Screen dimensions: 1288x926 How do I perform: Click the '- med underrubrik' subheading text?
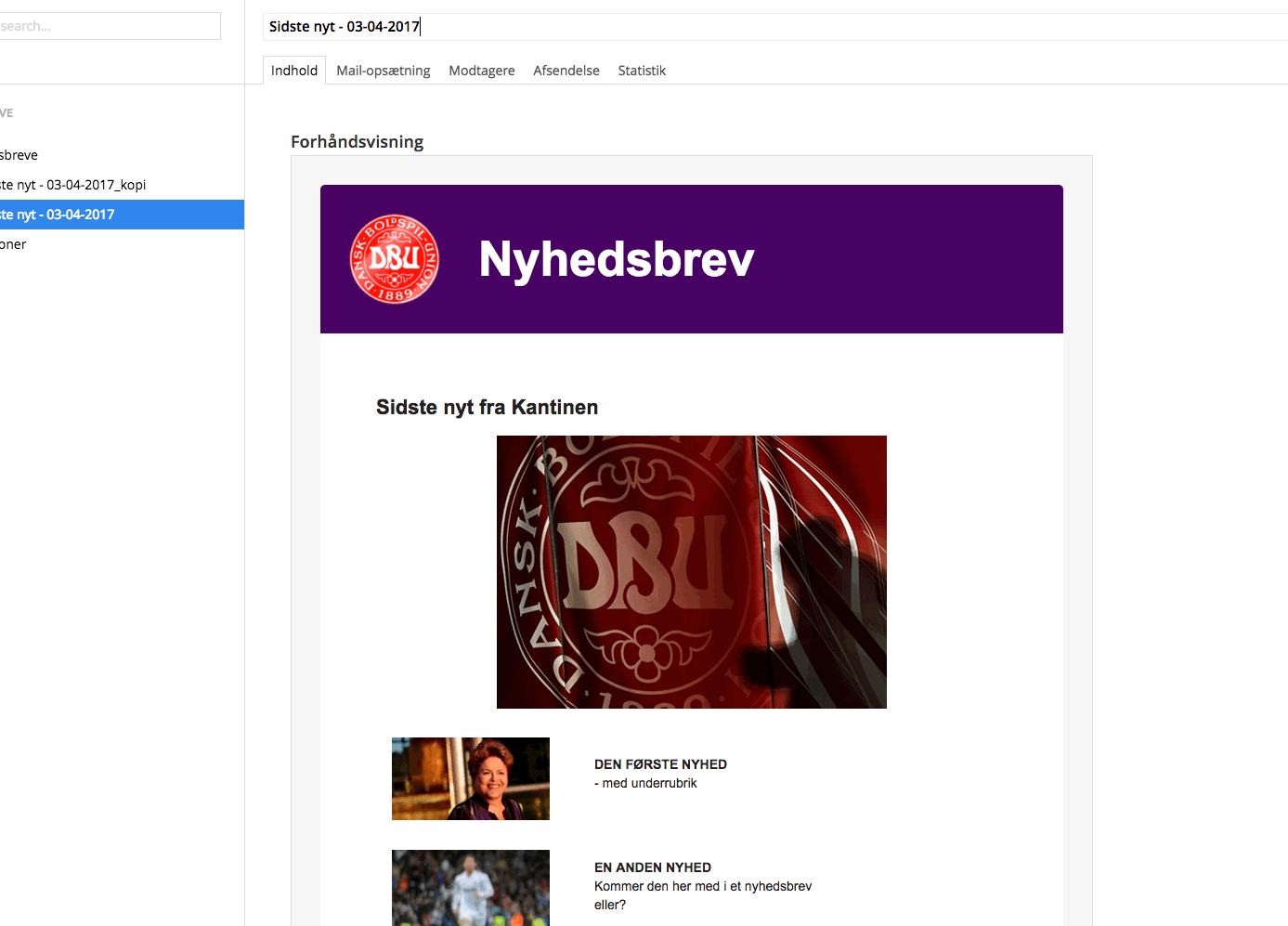click(x=646, y=783)
